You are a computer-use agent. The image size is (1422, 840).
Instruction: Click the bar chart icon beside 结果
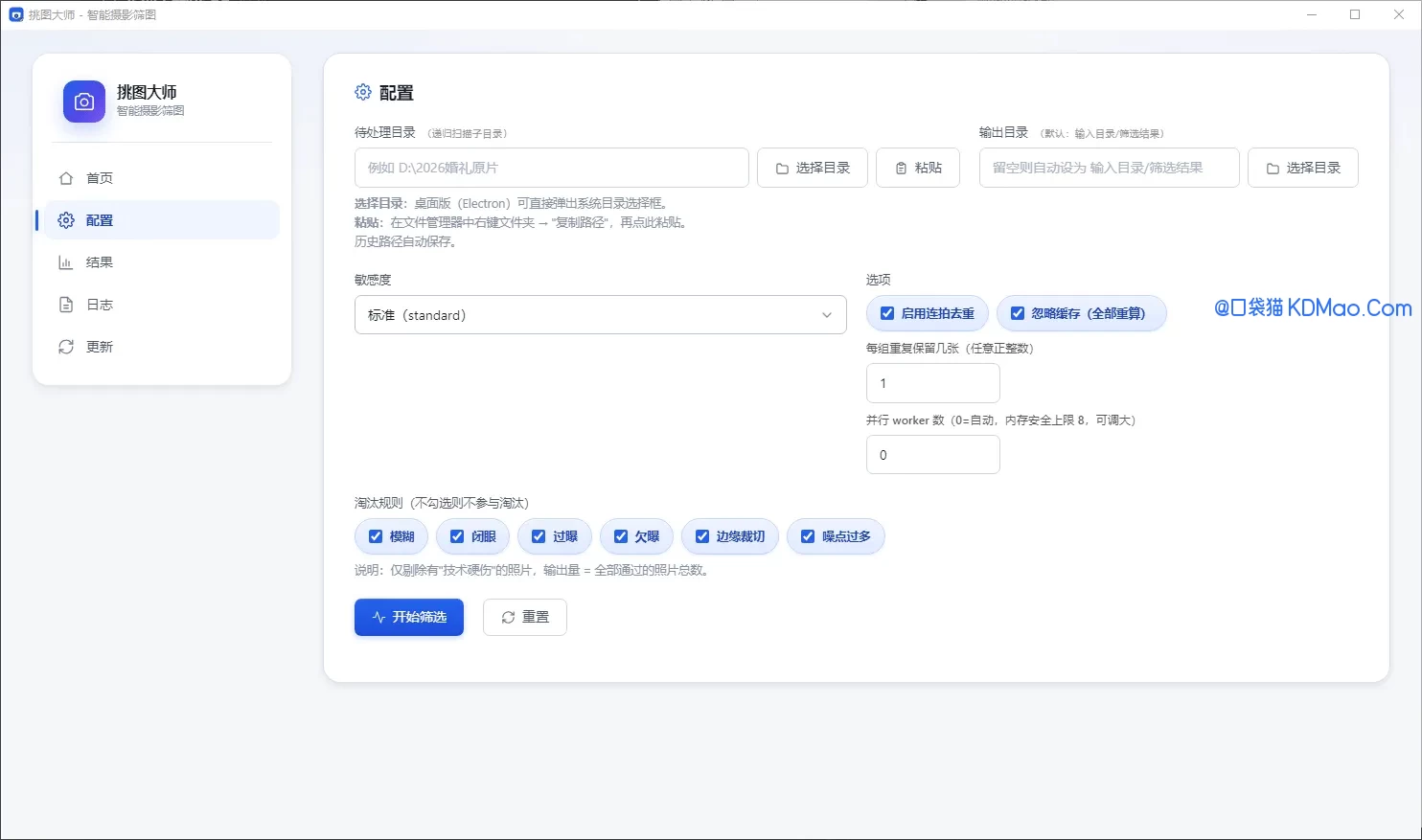click(66, 262)
